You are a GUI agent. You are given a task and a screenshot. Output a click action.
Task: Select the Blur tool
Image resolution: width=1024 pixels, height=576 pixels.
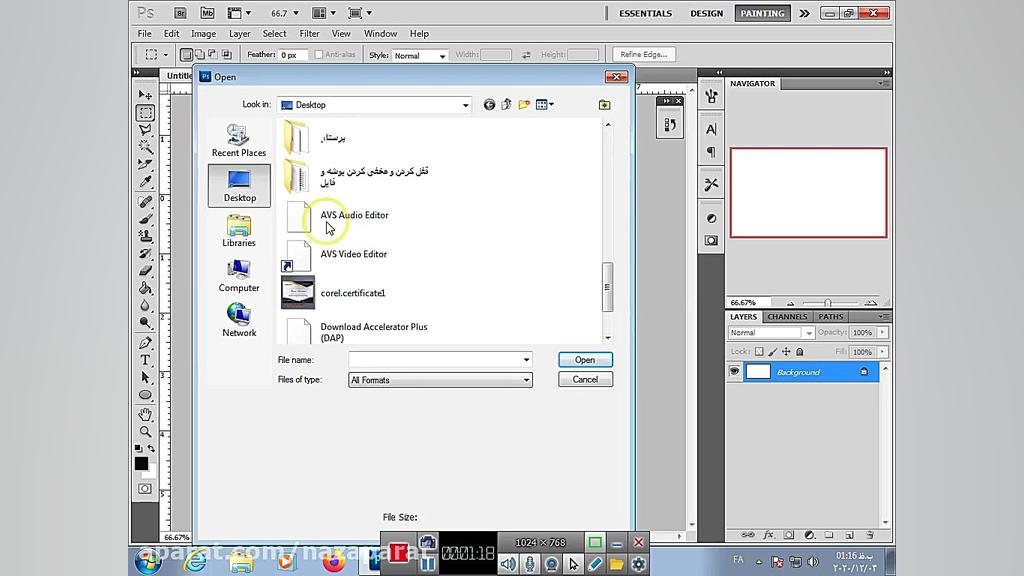[x=145, y=305]
